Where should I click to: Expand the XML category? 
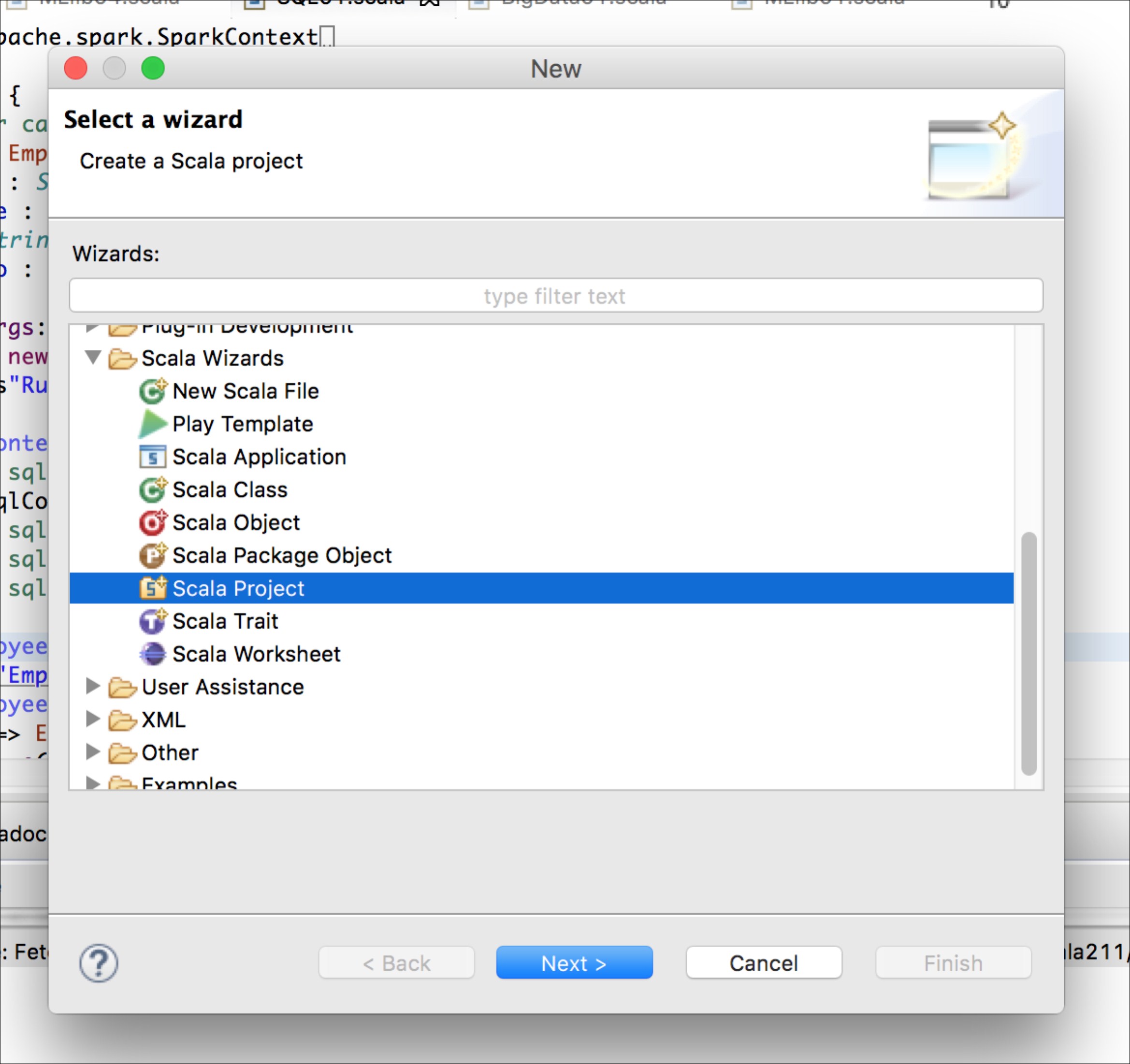[x=92, y=719]
